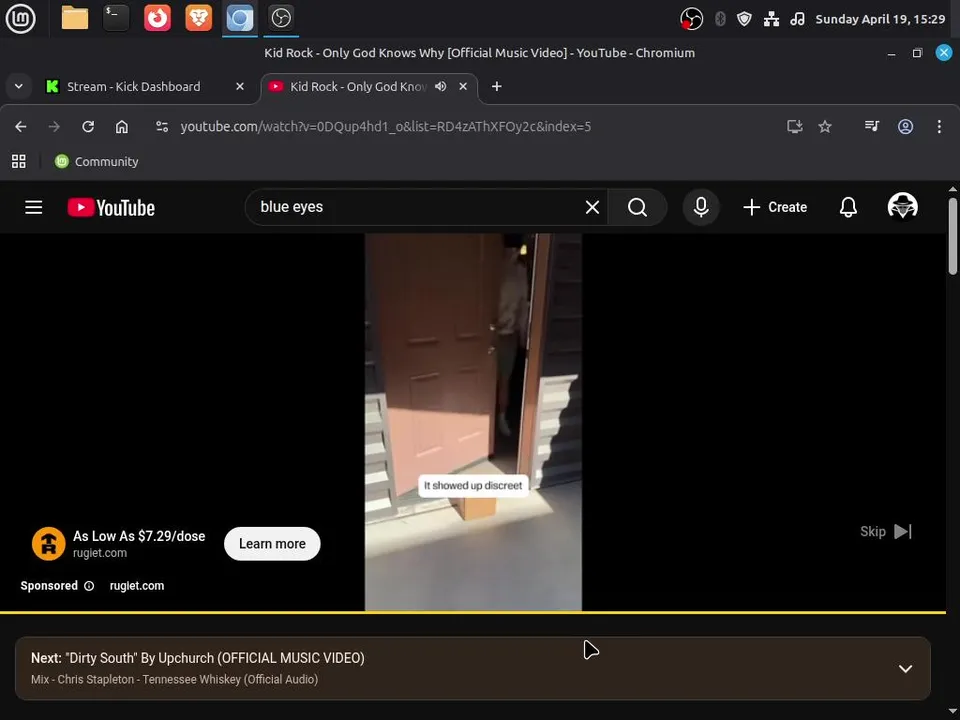Open the Bluetooth tray icon
This screenshot has height=720, width=960.
click(x=721, y=19)
